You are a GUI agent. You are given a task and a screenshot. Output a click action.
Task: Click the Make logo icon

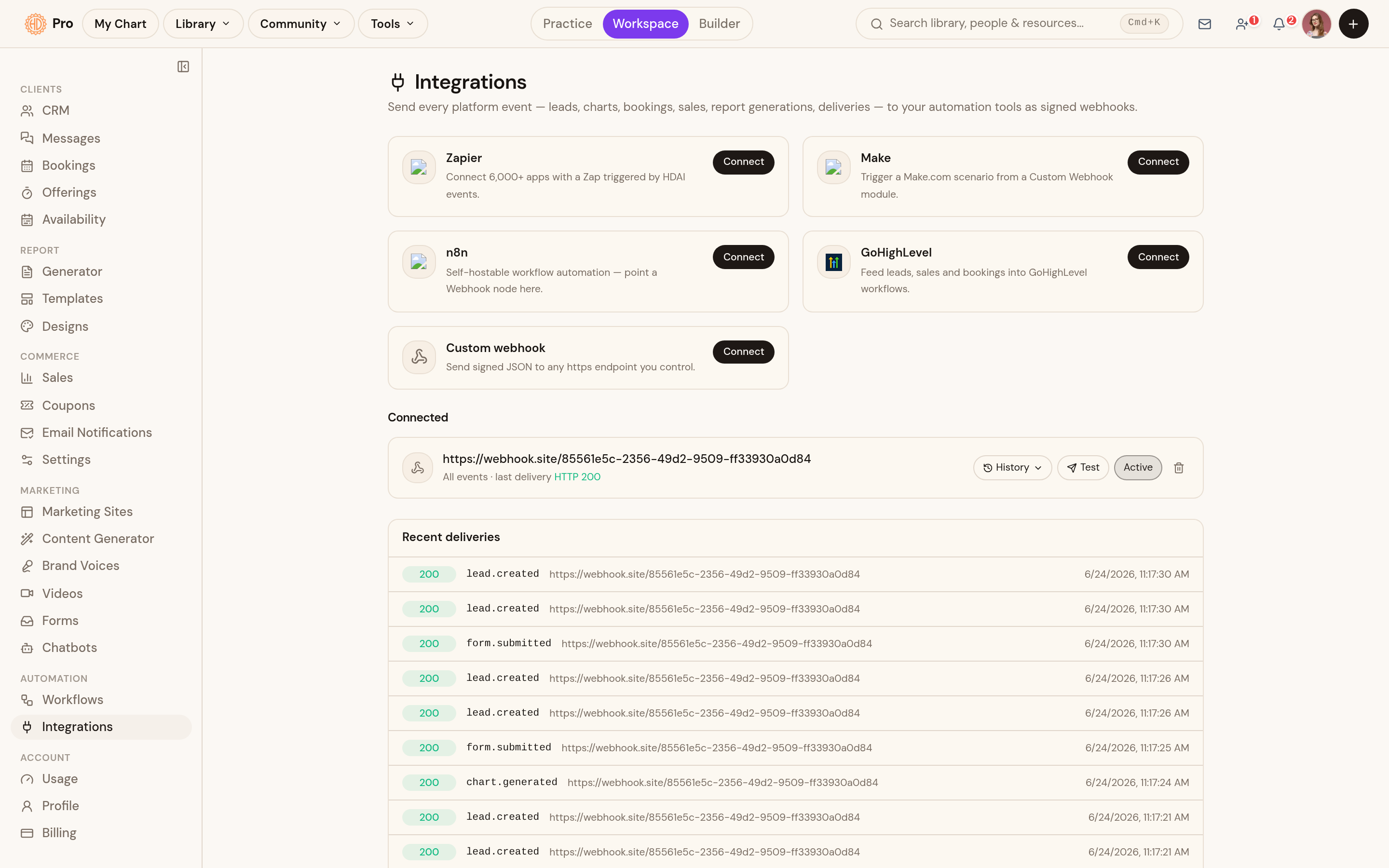click(833, 167)
